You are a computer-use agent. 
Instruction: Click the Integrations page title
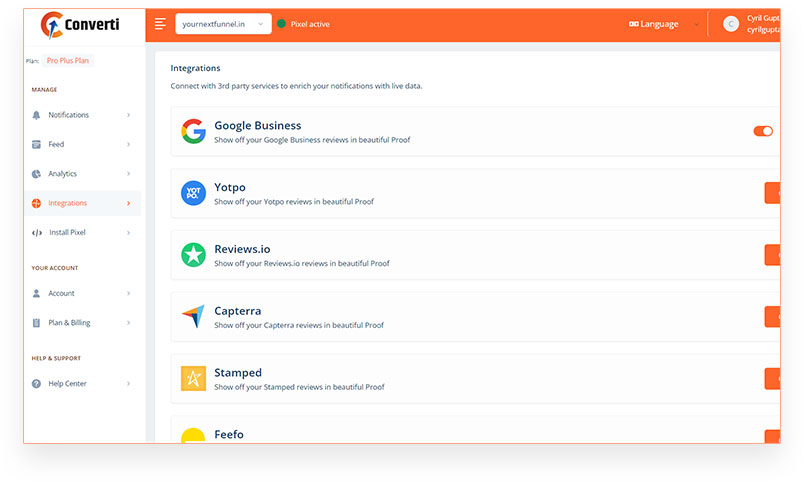[195, 68]
